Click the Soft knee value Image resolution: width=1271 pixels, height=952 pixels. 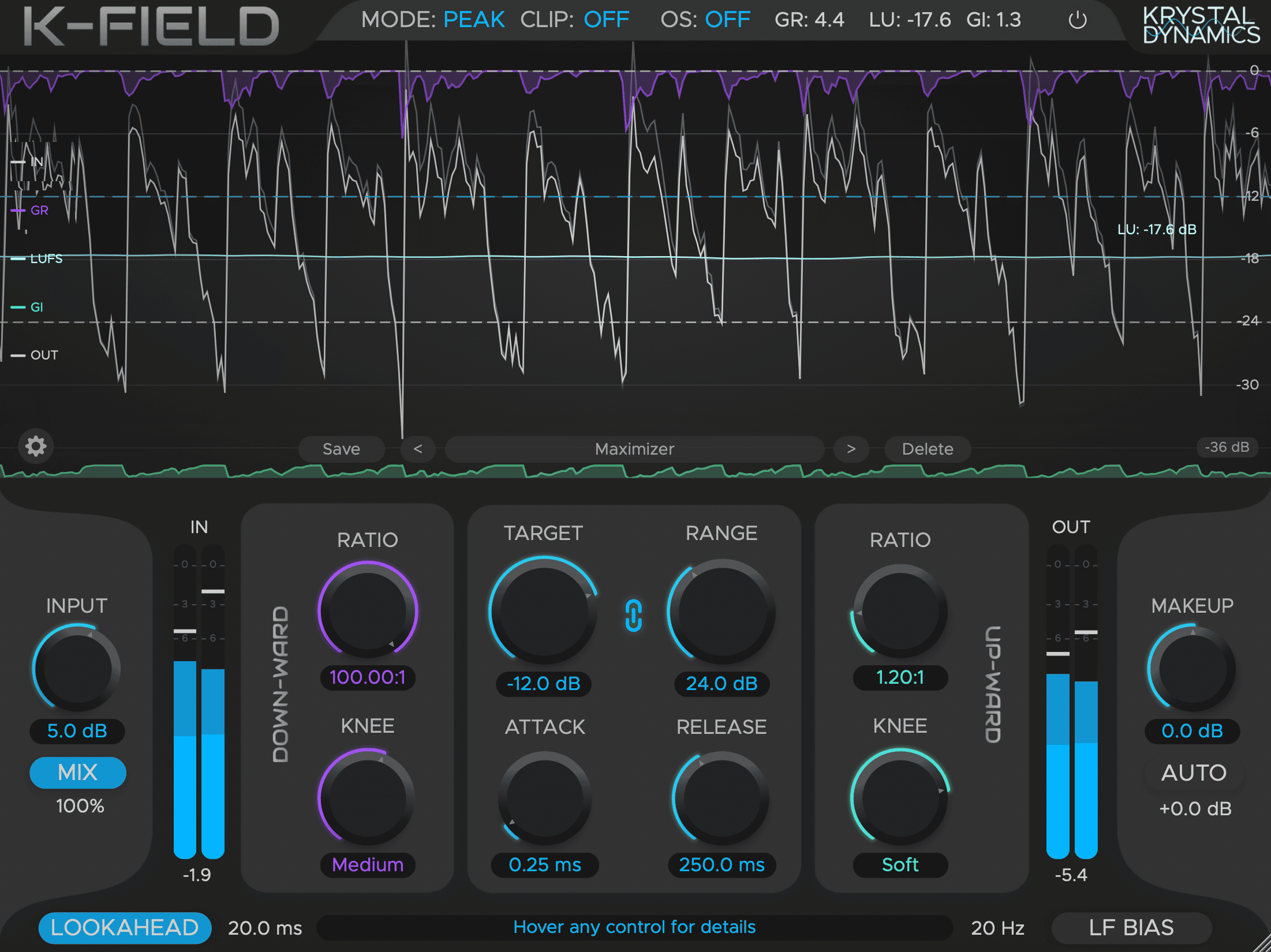click(900, 865)
